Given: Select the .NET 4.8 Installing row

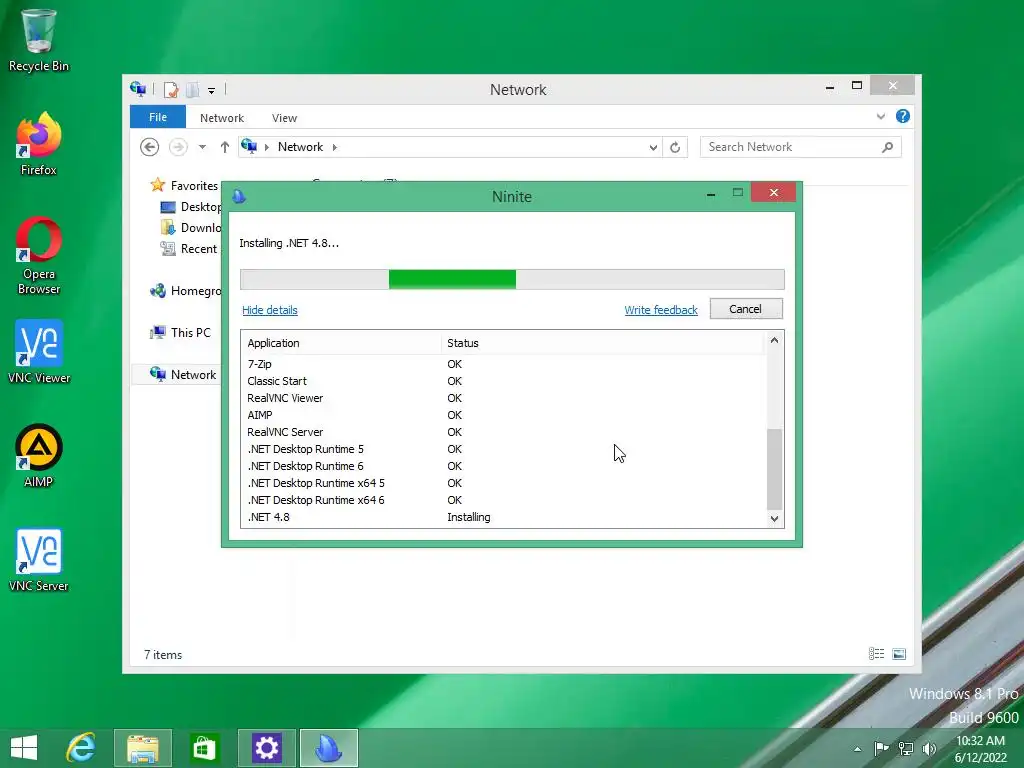Looking at the screenshot, I should pos(503,517).
